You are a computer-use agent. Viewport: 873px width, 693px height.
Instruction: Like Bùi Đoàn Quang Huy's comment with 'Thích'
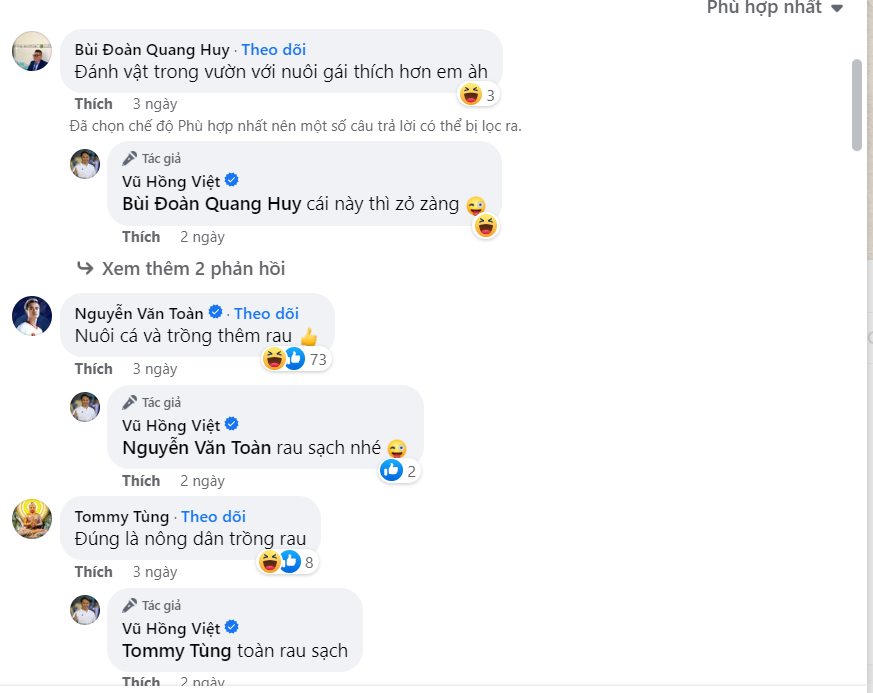(94, 104)
